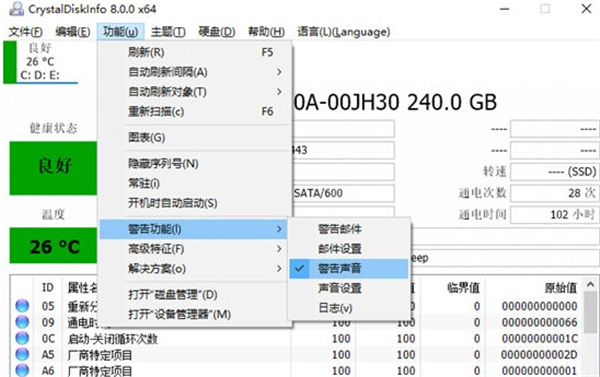
Task: Open the 硬盘(D) menu
Action: pyautogui.click(x=217, y=32)
